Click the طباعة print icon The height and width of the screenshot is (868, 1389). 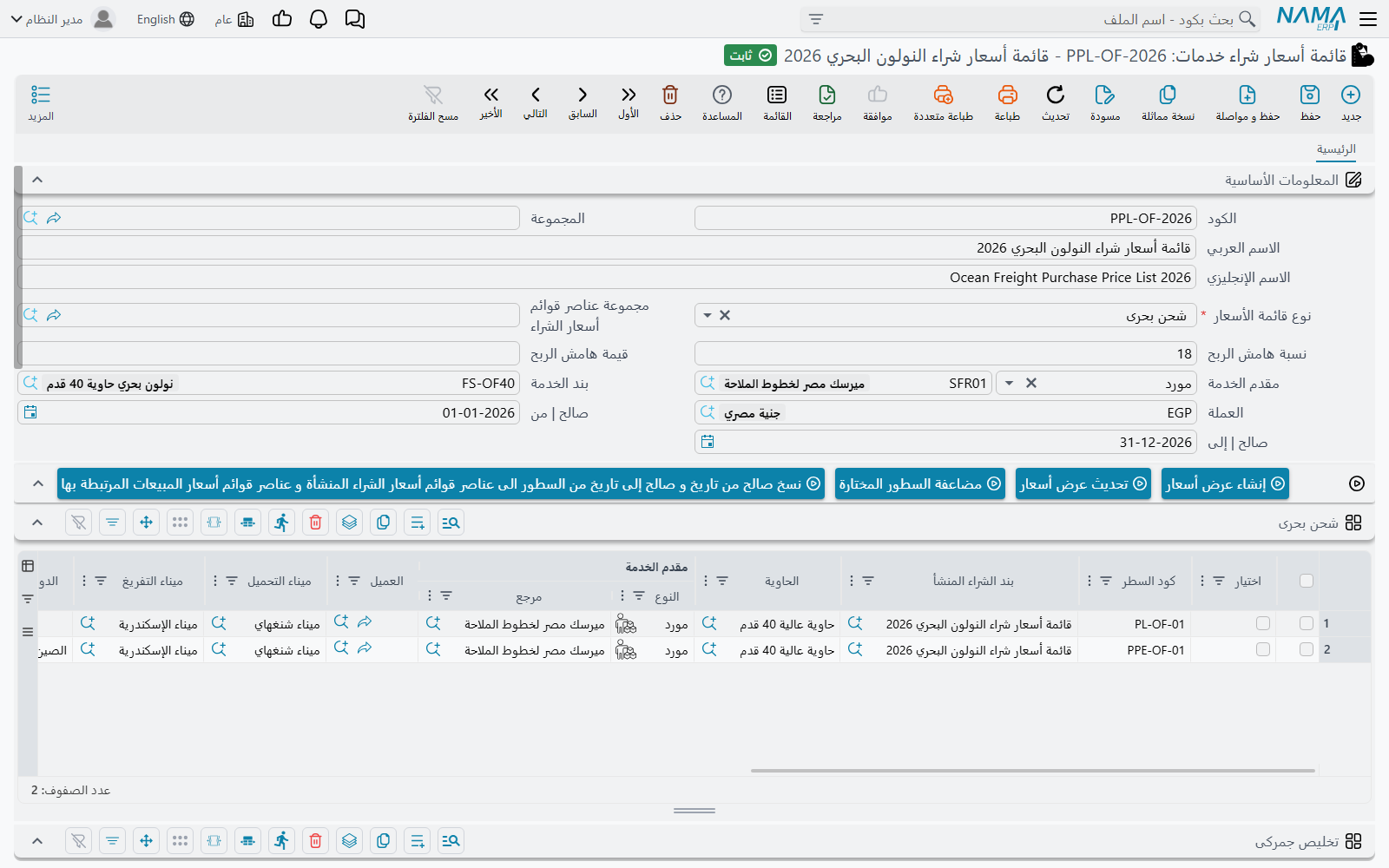[x=1007, y=102]
